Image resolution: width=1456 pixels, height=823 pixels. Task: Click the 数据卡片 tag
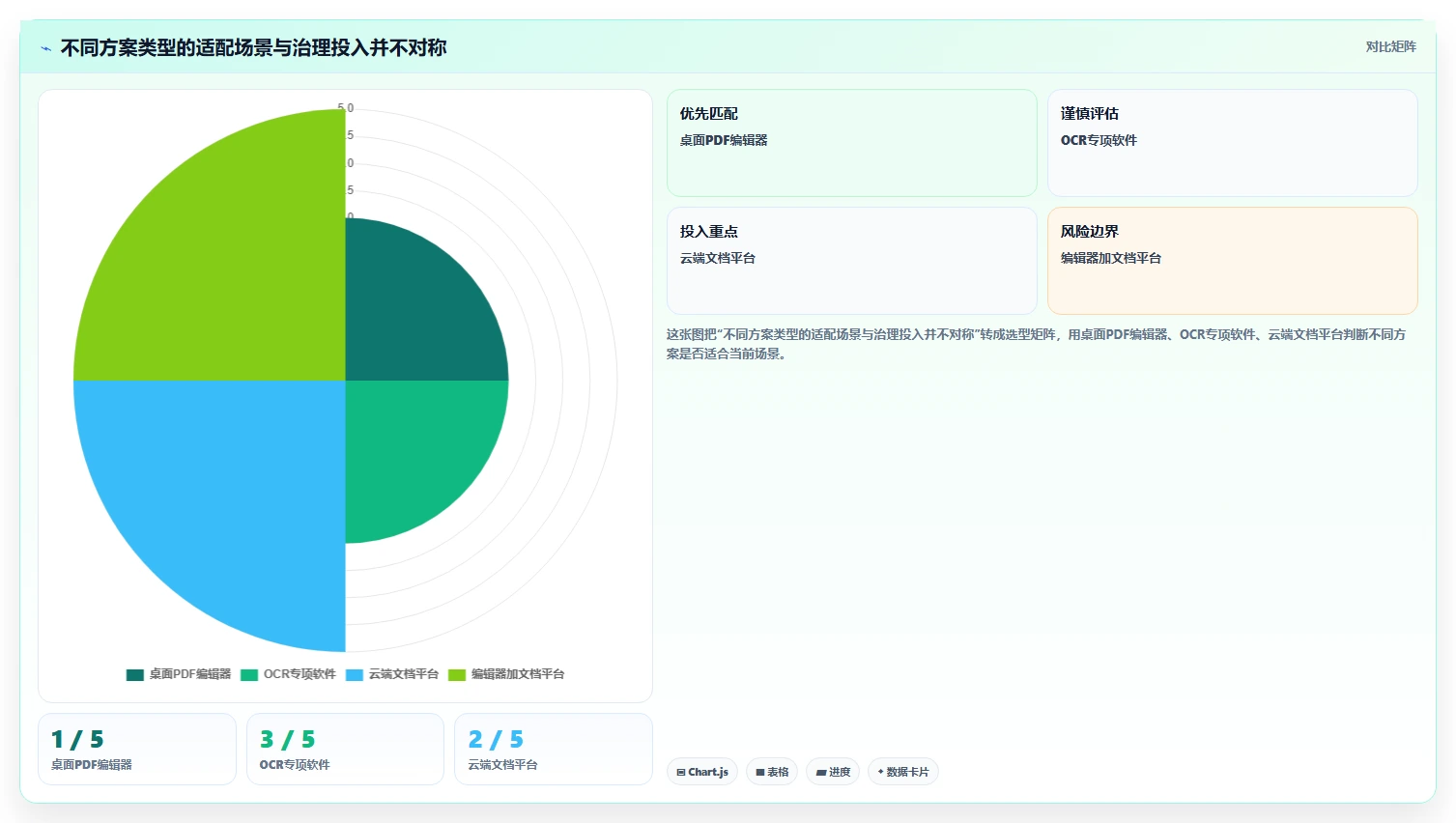click(x=902, y=772)
